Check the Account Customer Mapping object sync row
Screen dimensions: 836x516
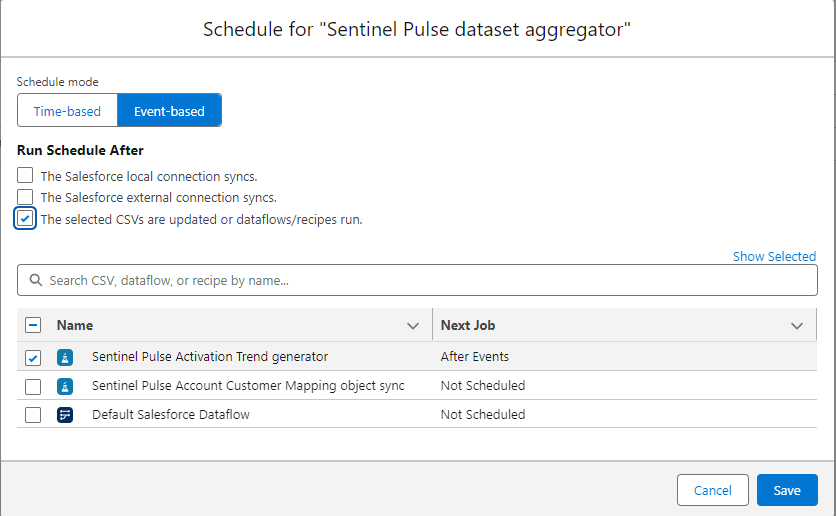[x=33, y=386]
